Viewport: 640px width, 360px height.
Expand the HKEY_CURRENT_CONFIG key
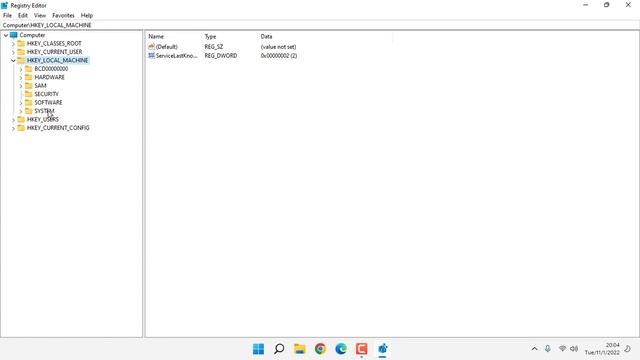pyautogui.click(x=13, y=128)
